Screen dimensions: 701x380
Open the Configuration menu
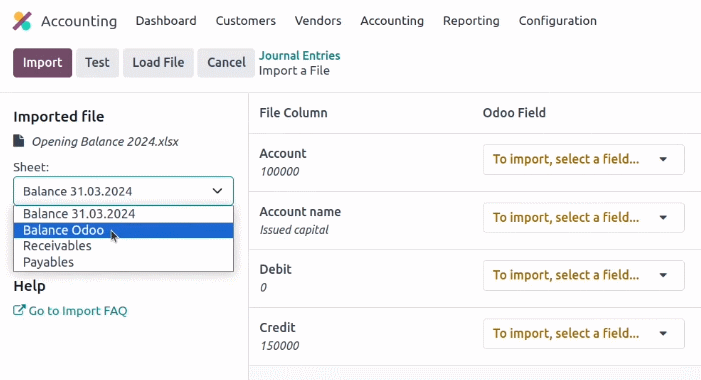(x=557, y=21)
